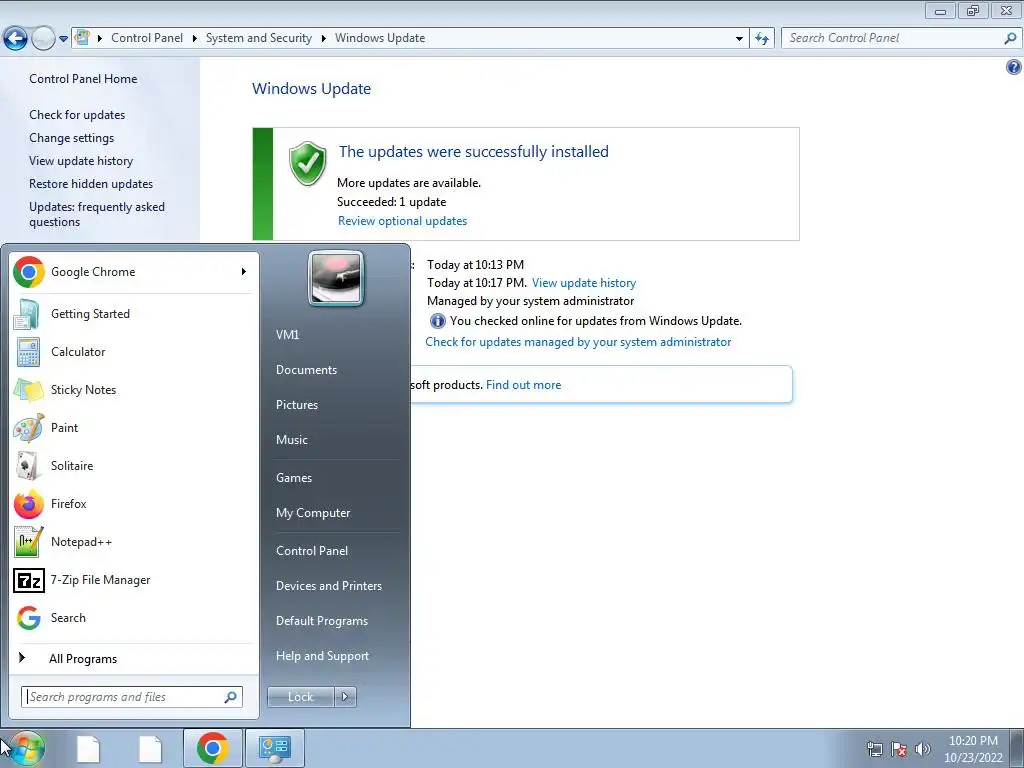Open the Solitaire card icon

point(27,466)
